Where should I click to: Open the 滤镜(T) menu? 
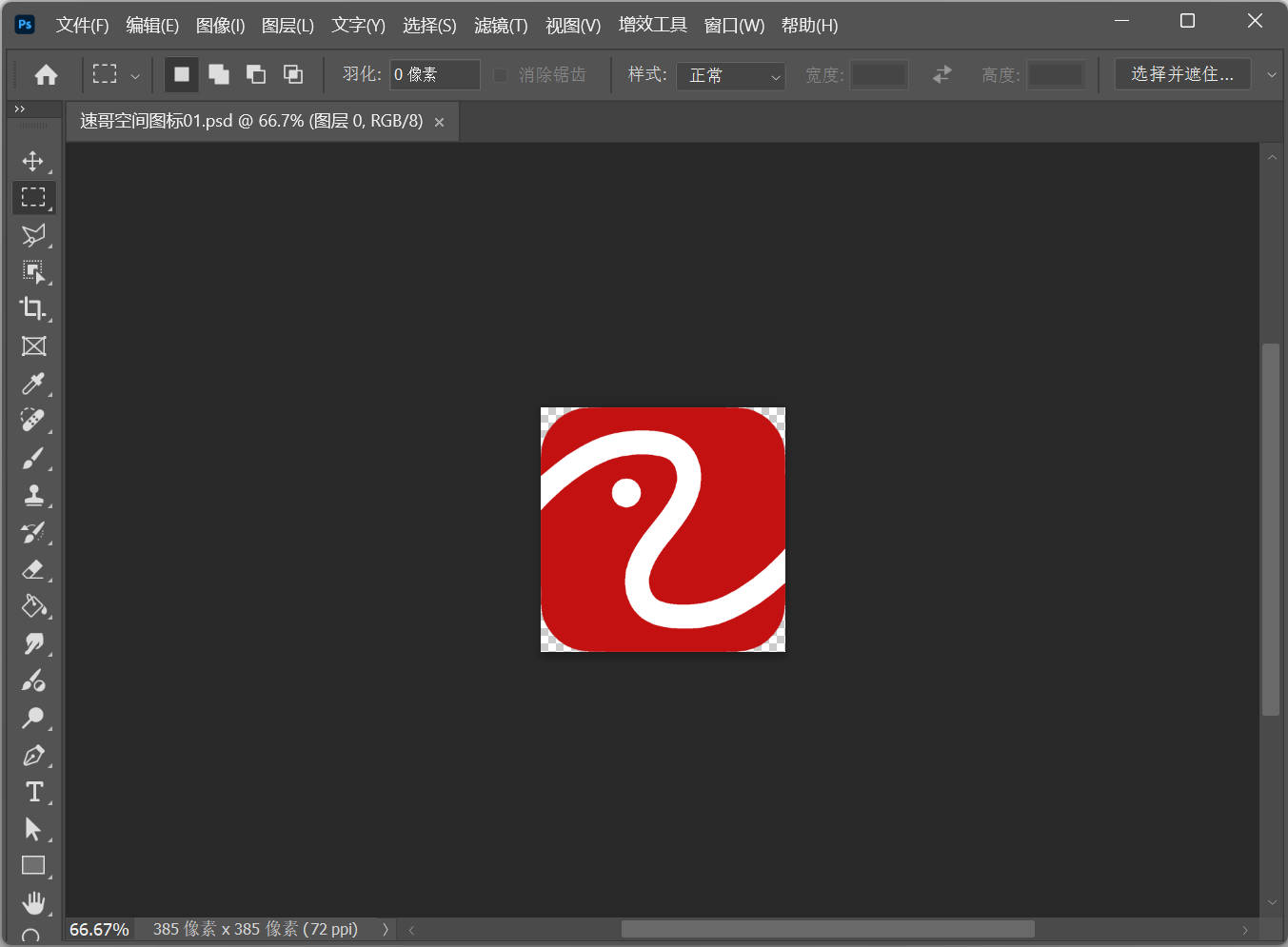pyautogui.click(x=501, y=26)
